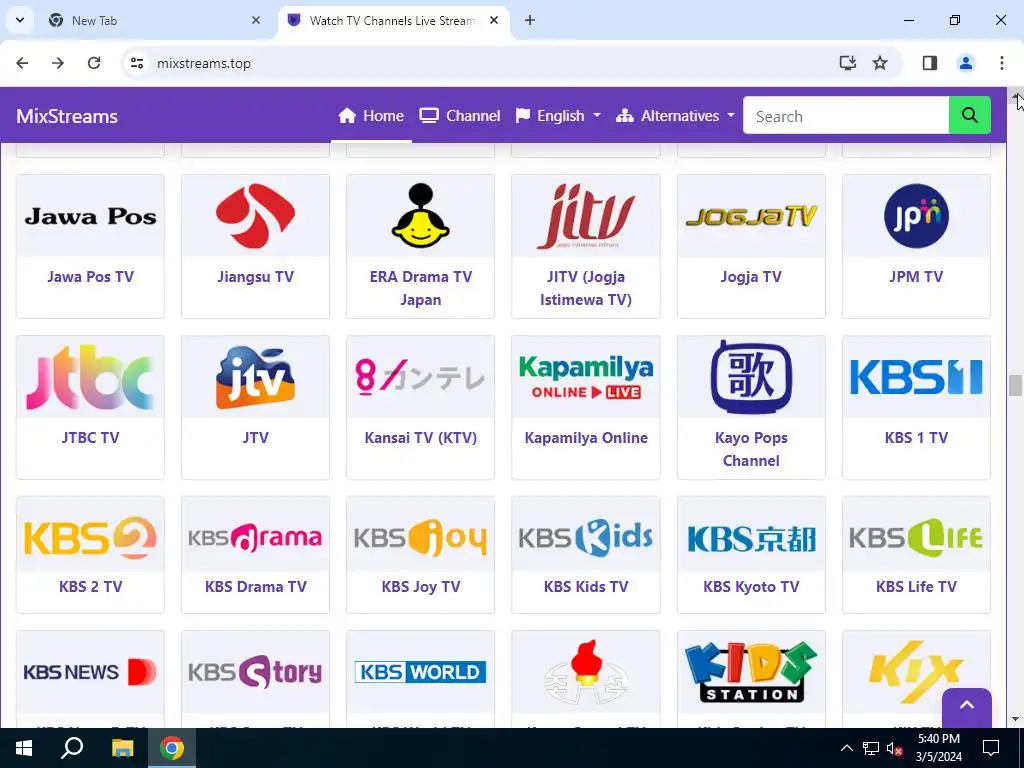Image resolution: width=1024 pixels, height=768 pixels.
Task: Select the ERA Drama TV Japan logo
Action: (x=421, y=216)
